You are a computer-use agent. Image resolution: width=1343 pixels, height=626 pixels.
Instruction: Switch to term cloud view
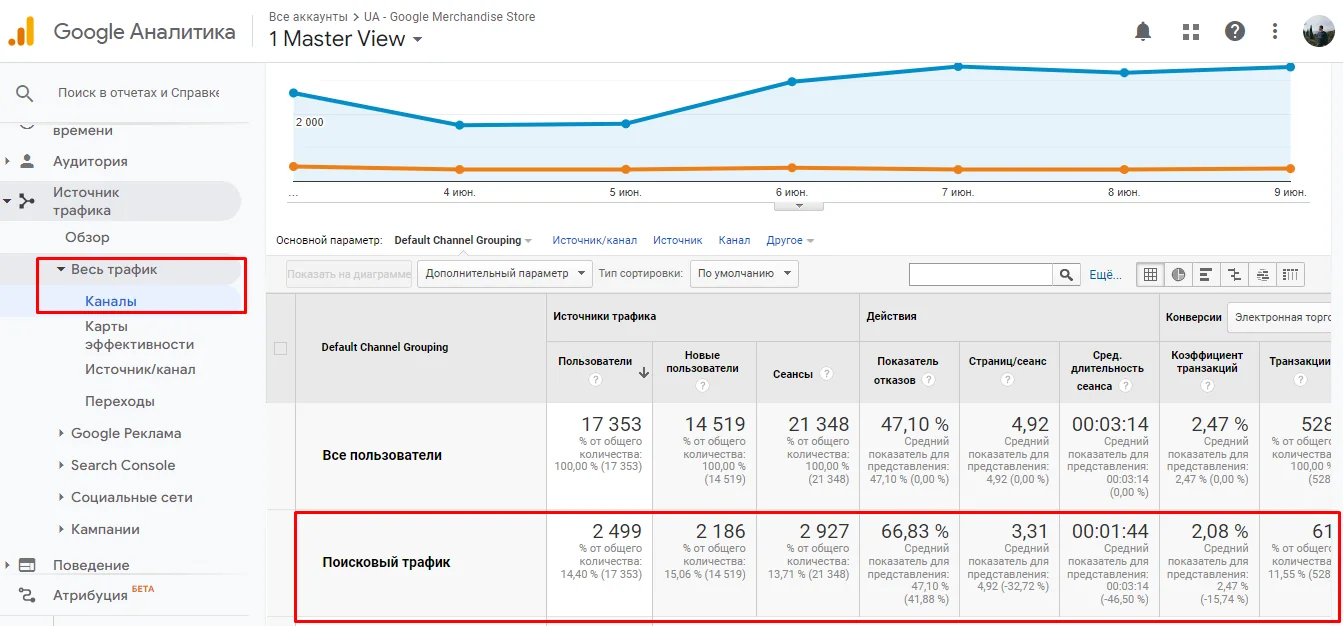[1263, 274]
